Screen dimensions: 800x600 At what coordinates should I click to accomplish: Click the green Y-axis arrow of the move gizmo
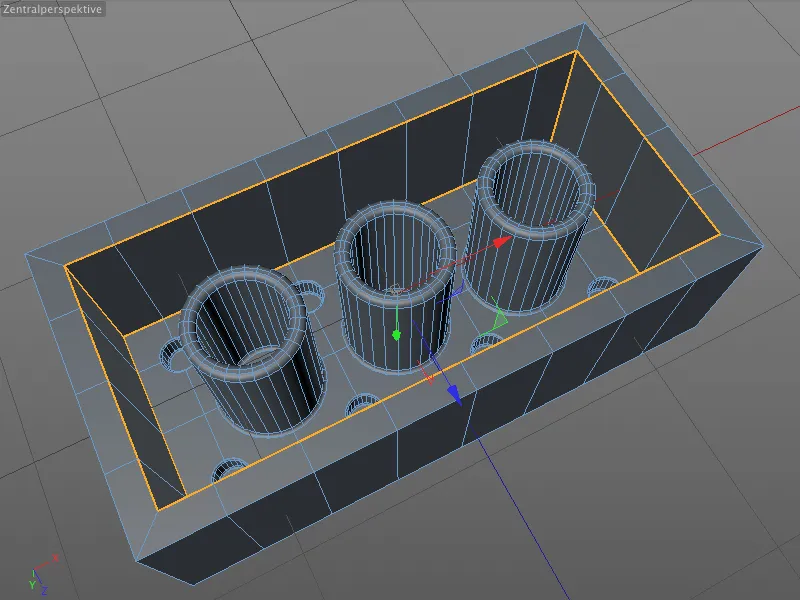pyautogui.click(x=397, y=334)
